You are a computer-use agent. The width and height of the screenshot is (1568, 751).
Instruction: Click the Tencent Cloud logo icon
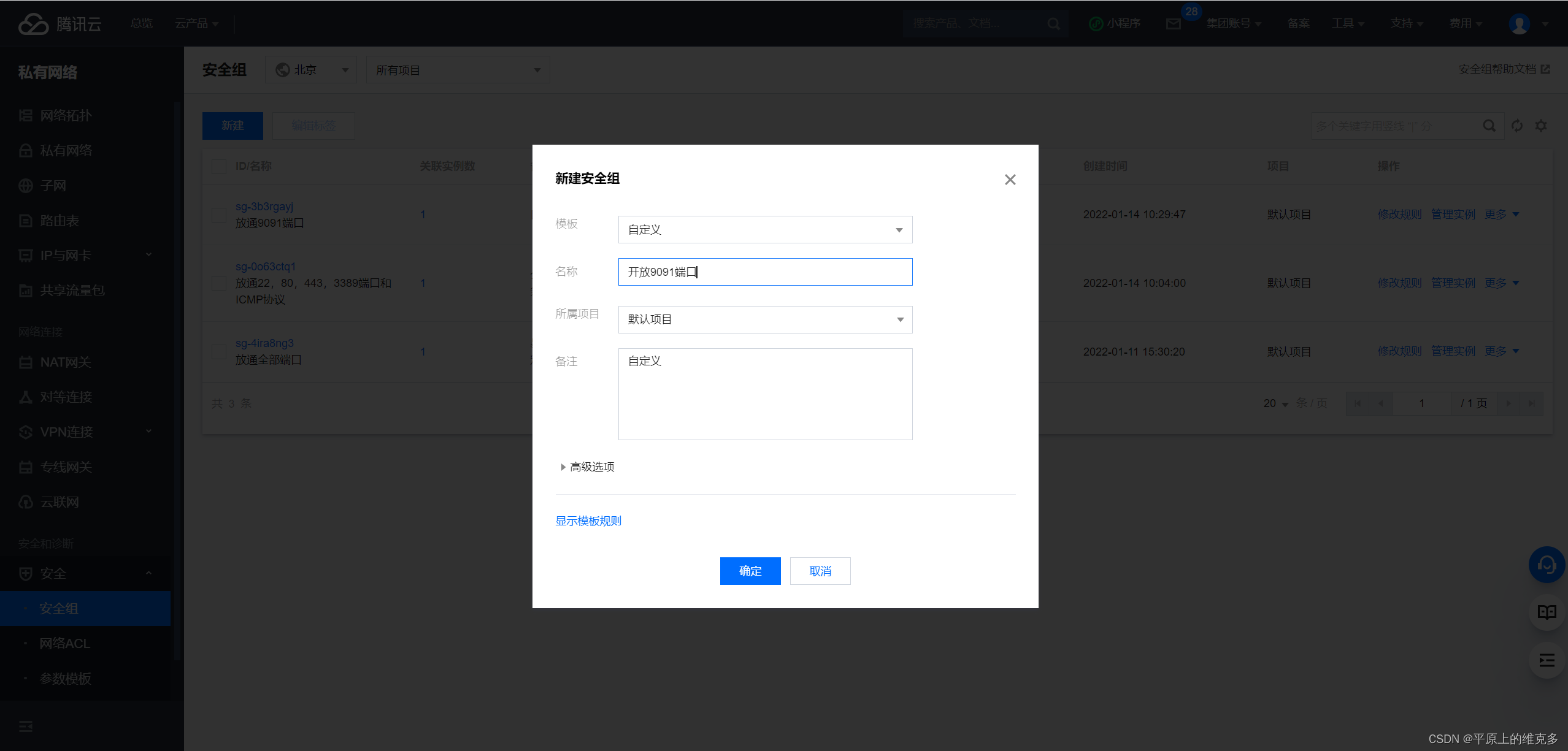33,24
